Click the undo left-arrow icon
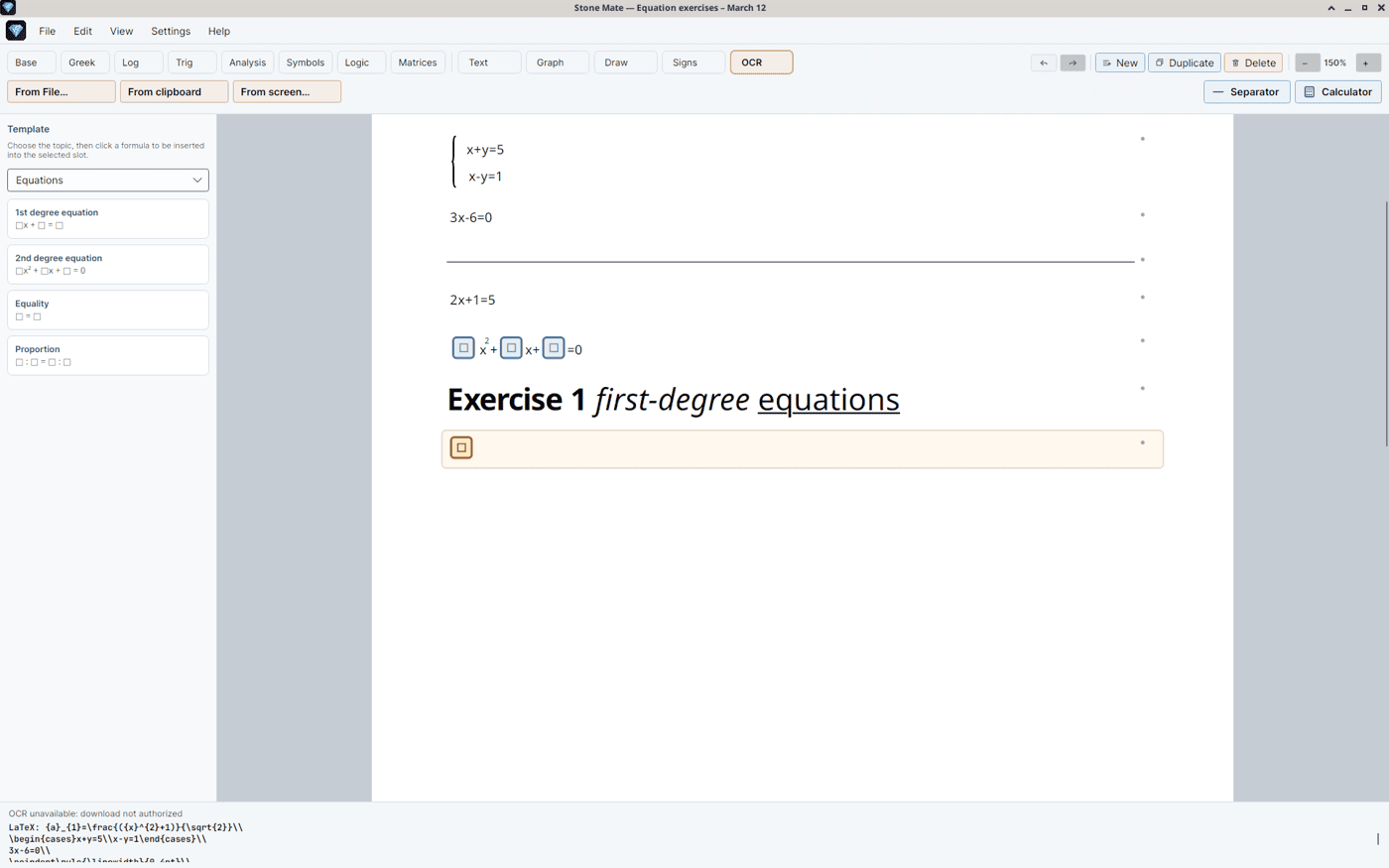The image size is (1389, 868). (1044, 62)
